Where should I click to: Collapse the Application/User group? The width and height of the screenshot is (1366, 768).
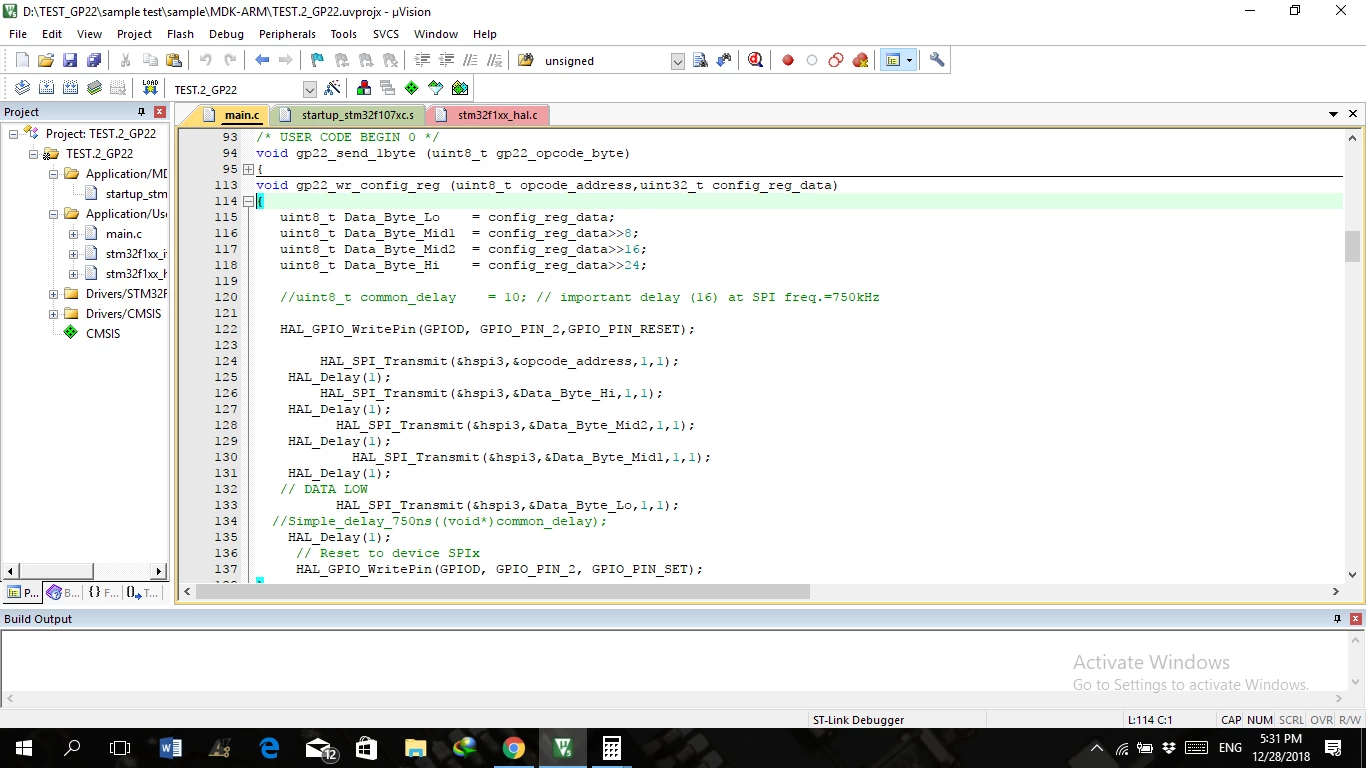pos(53,213)
